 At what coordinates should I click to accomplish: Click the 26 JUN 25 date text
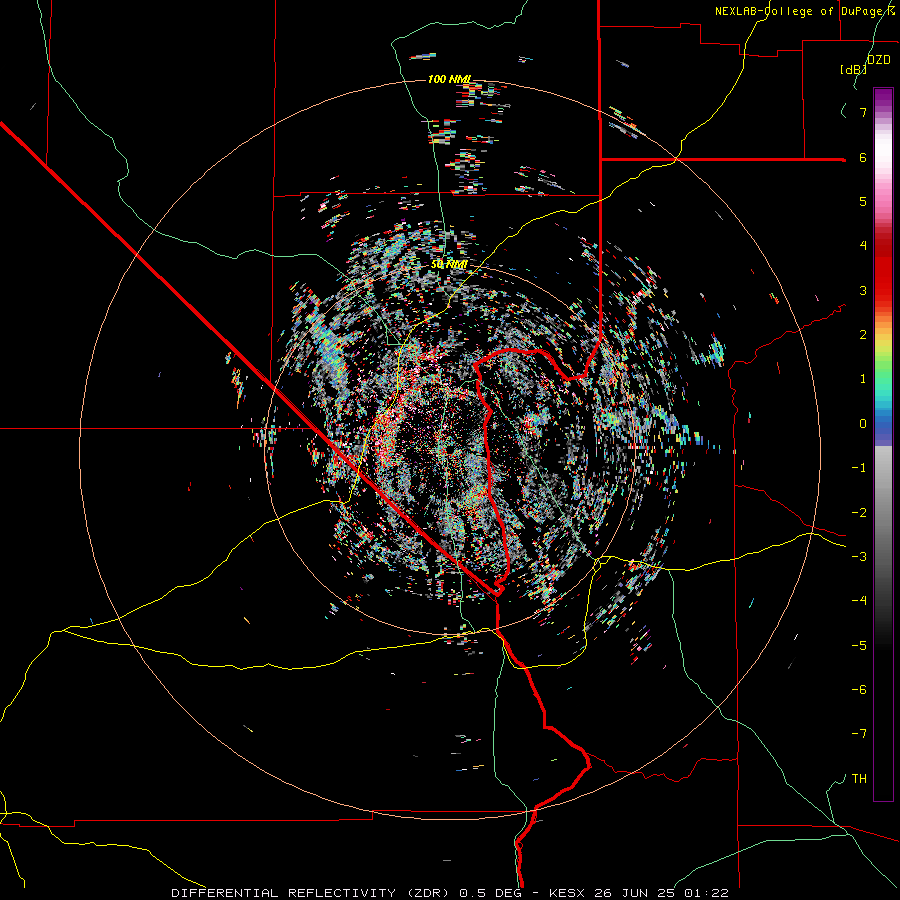click(x=634, y=893)
